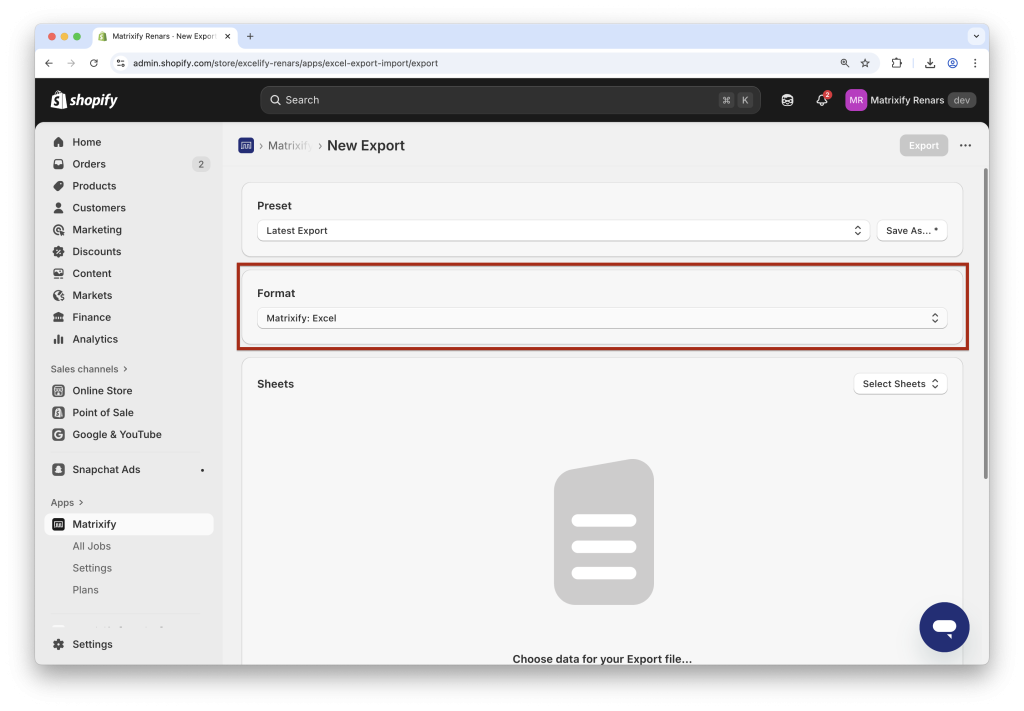1024x711 pixels.
Task: Click the Matrixify breadcrumb link
Action: (x=289, y=145)
